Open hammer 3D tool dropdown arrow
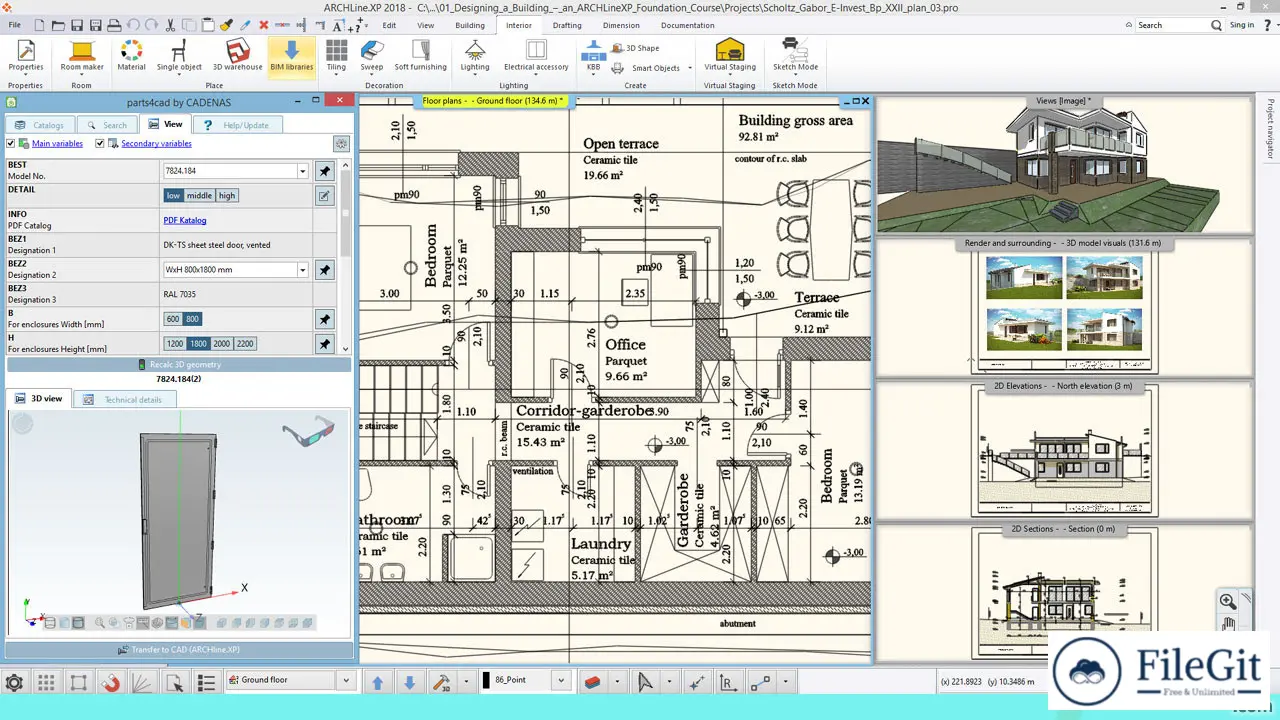Screen dimensions: 1280x720 click(x=466, y=682)
